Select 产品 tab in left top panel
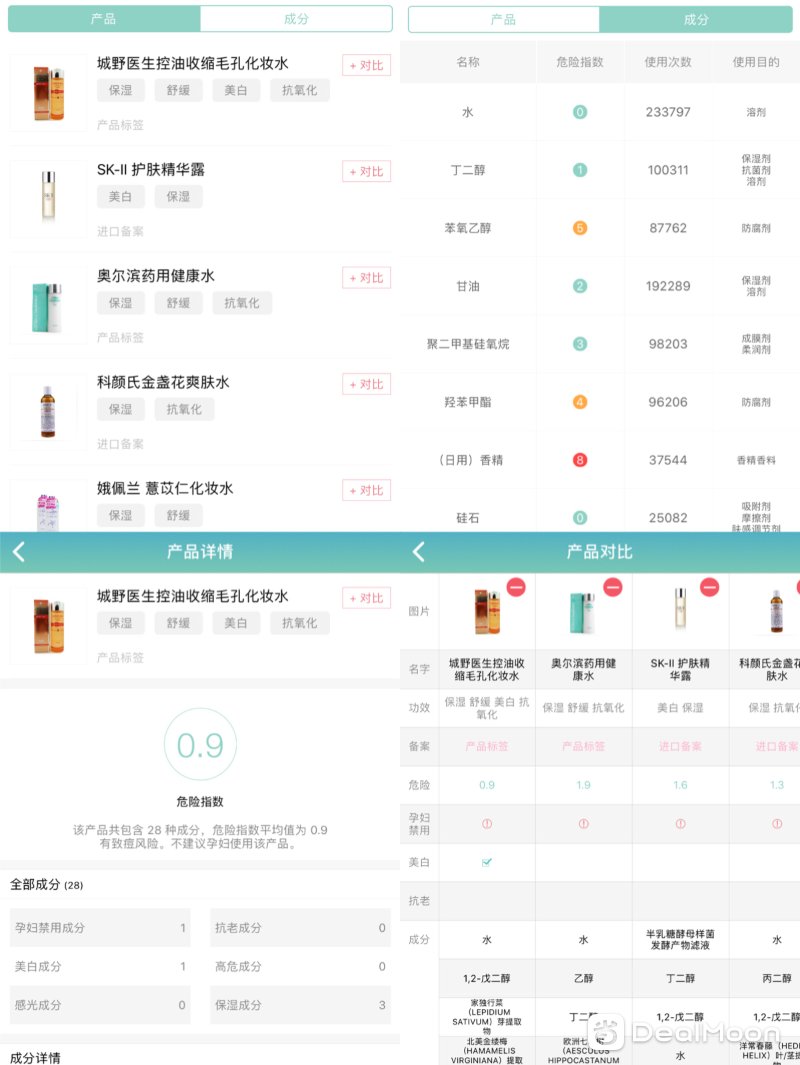 104,19
